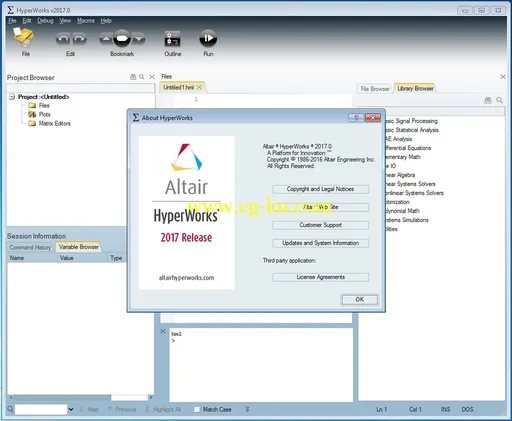
Task: Go to next bookmark (down arrow)
Action: coord(138,39)
